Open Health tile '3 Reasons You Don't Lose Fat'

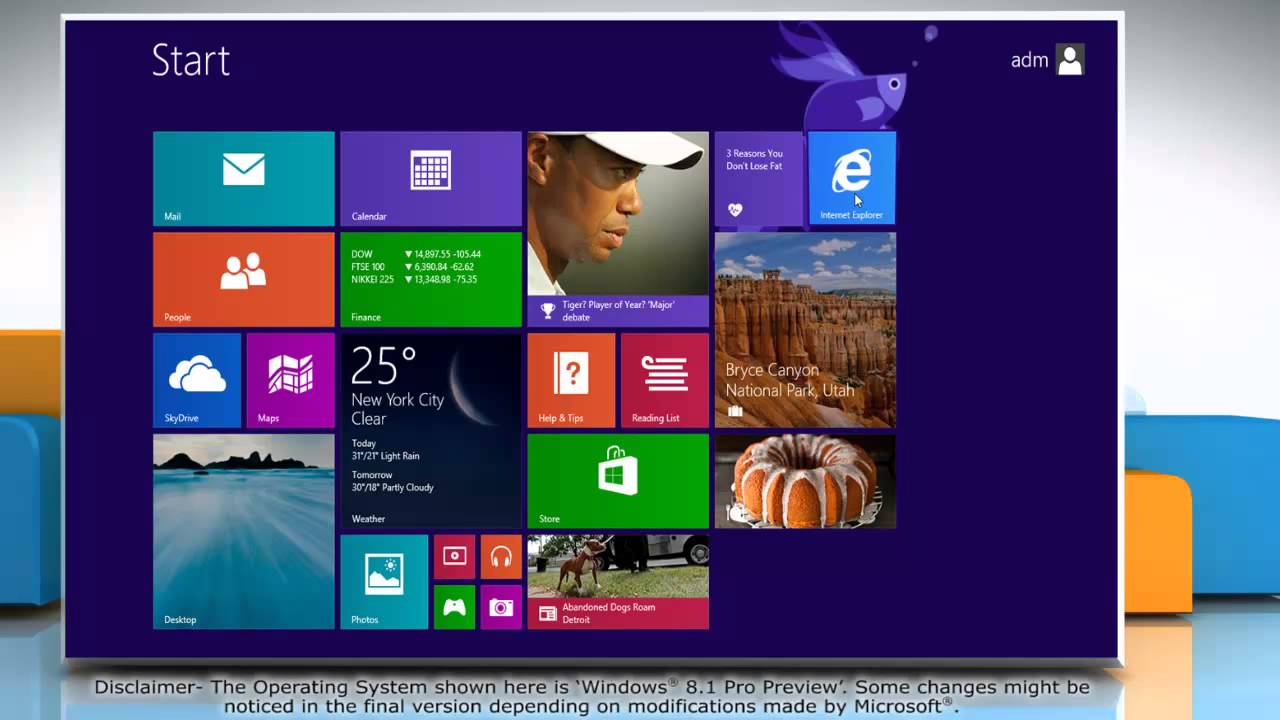tap(758, 179)
